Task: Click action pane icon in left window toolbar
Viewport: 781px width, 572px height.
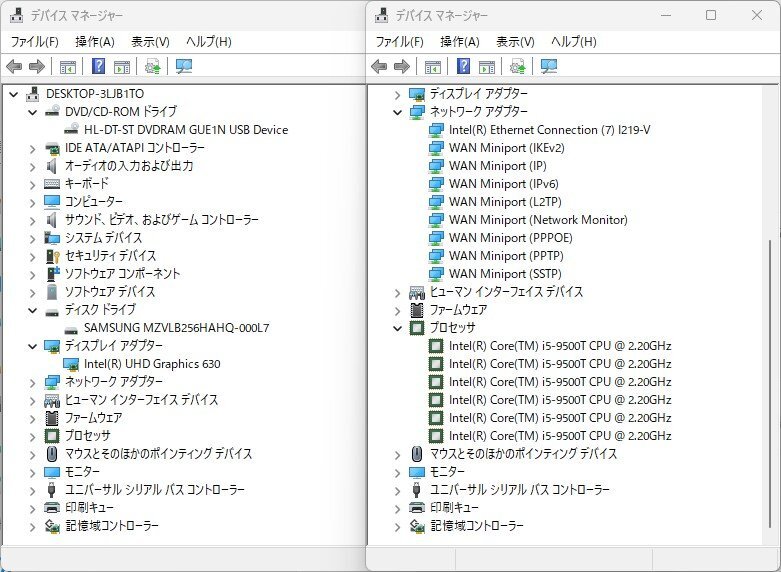Action: (x=122, y=66)
